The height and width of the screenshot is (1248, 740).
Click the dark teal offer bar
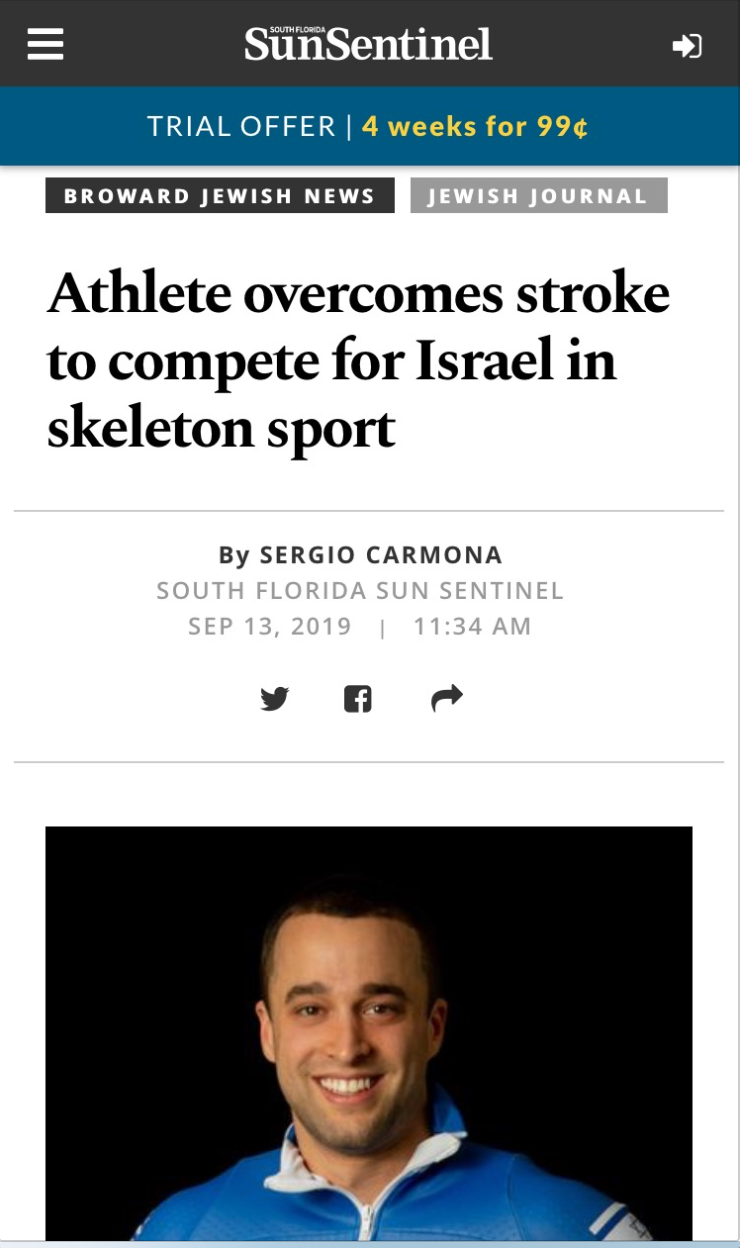(370, 126)
